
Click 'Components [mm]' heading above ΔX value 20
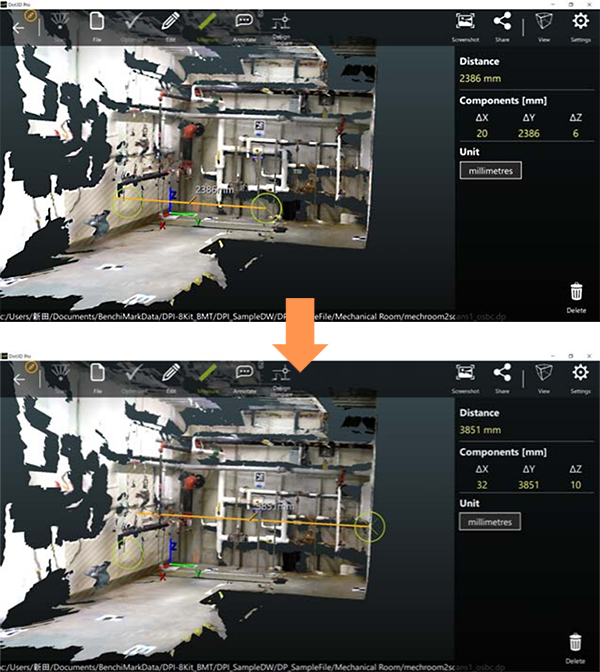(503, 101)
